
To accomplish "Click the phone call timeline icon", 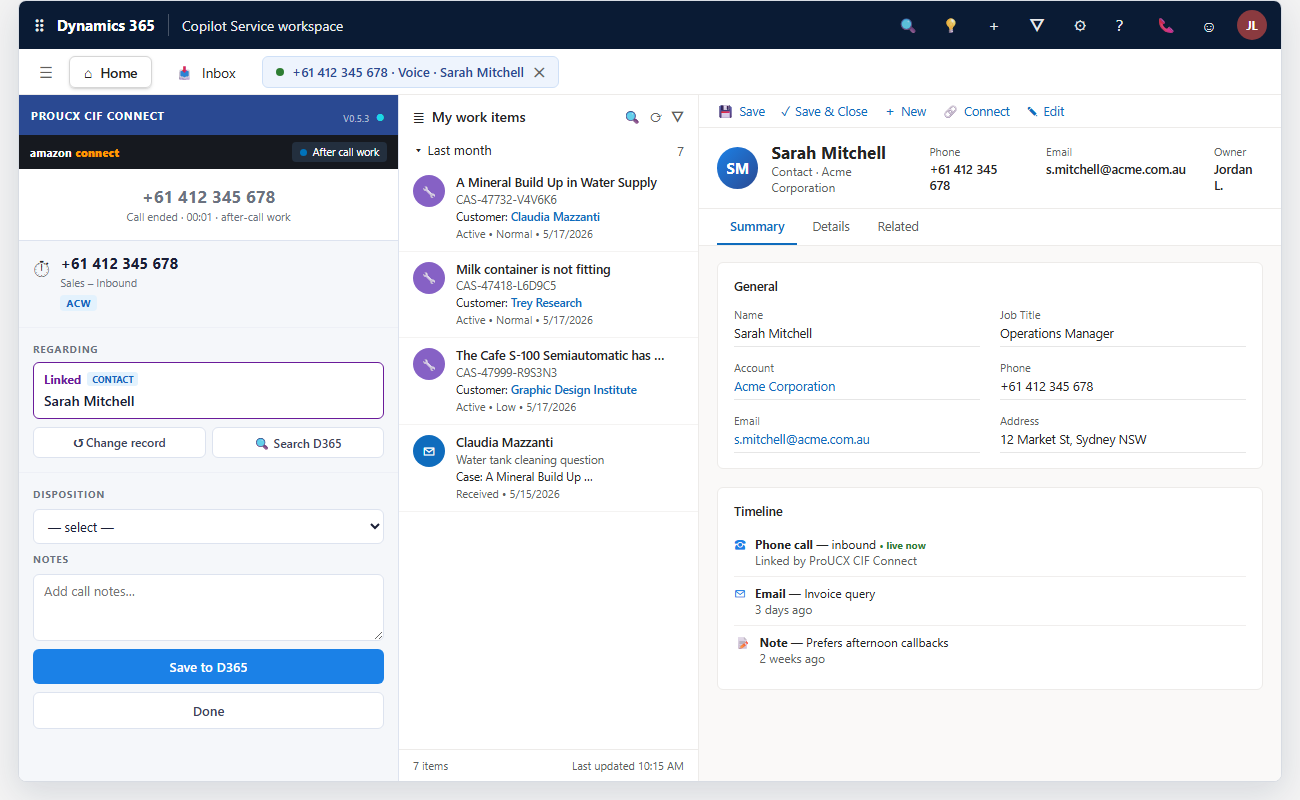I will coord(741,545).
